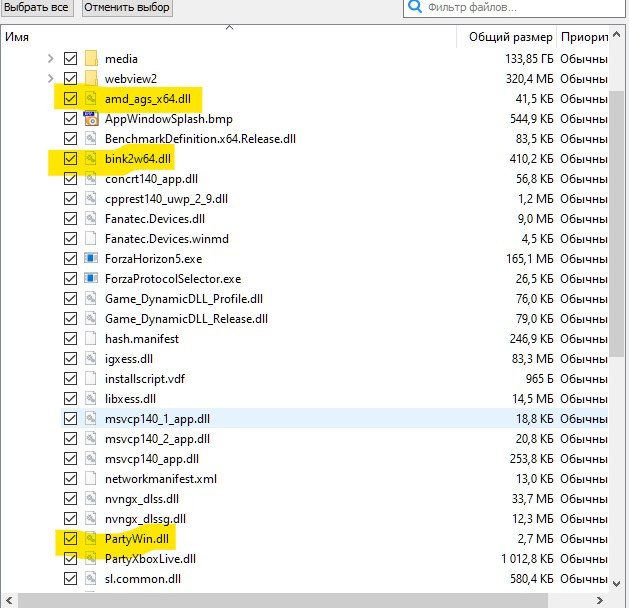The image size is (629, 608).
Task: Click the amd_ags_x64.dll file icon
Action: point(91,99)
